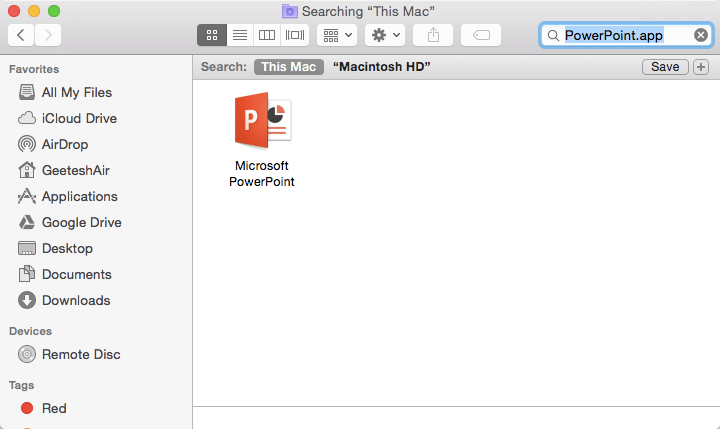The width and height of the screenshot is (720, 429).
Task: Open the Action gear menu
Action: point(385,35)
